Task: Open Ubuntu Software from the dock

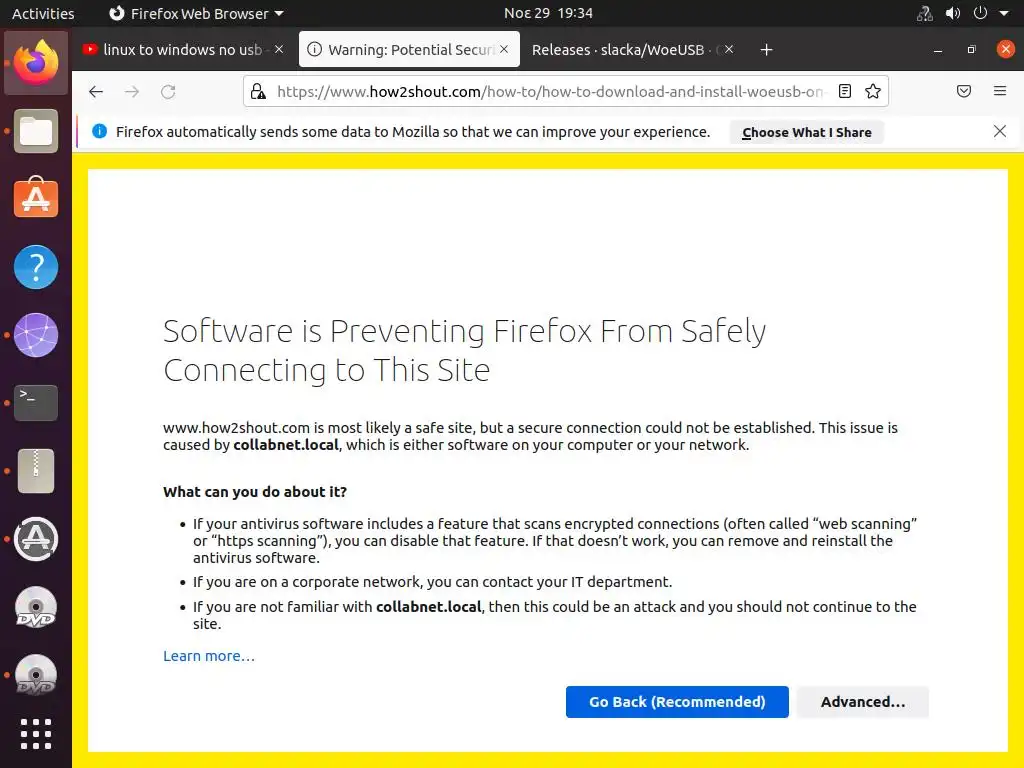Action: [36, 199]
